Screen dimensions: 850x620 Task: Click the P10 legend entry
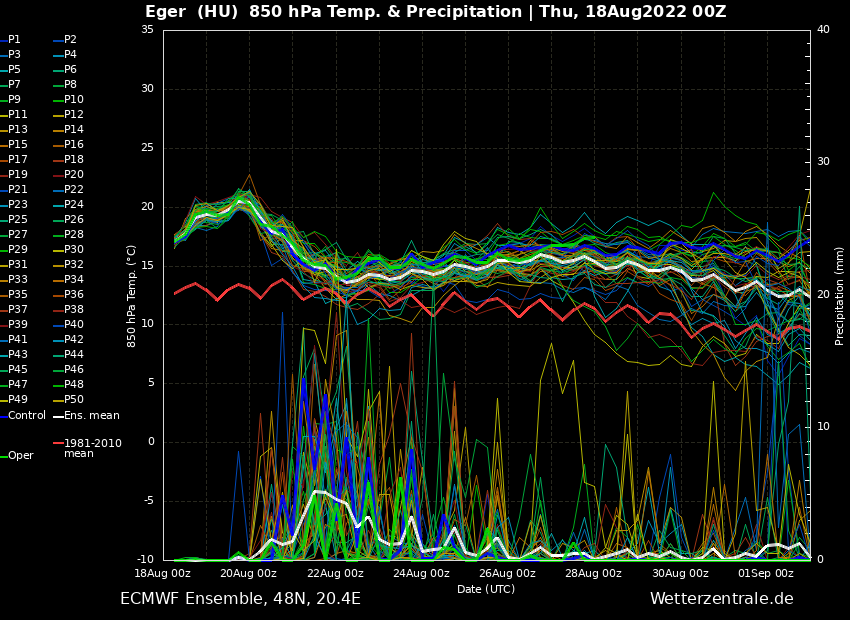(74, 100)
